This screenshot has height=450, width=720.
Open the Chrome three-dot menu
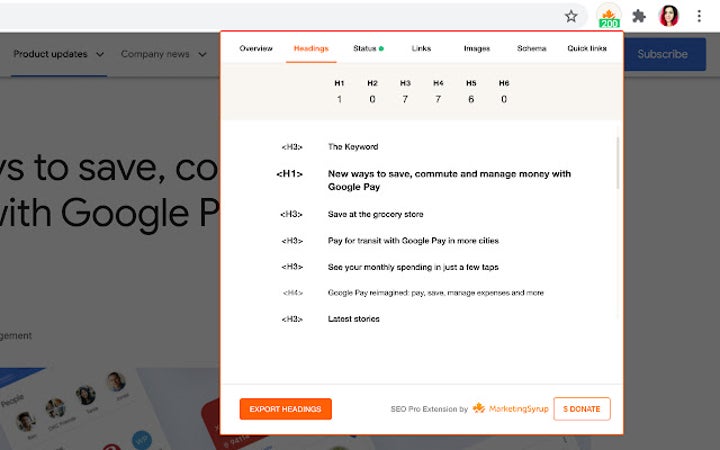(698, 16)
